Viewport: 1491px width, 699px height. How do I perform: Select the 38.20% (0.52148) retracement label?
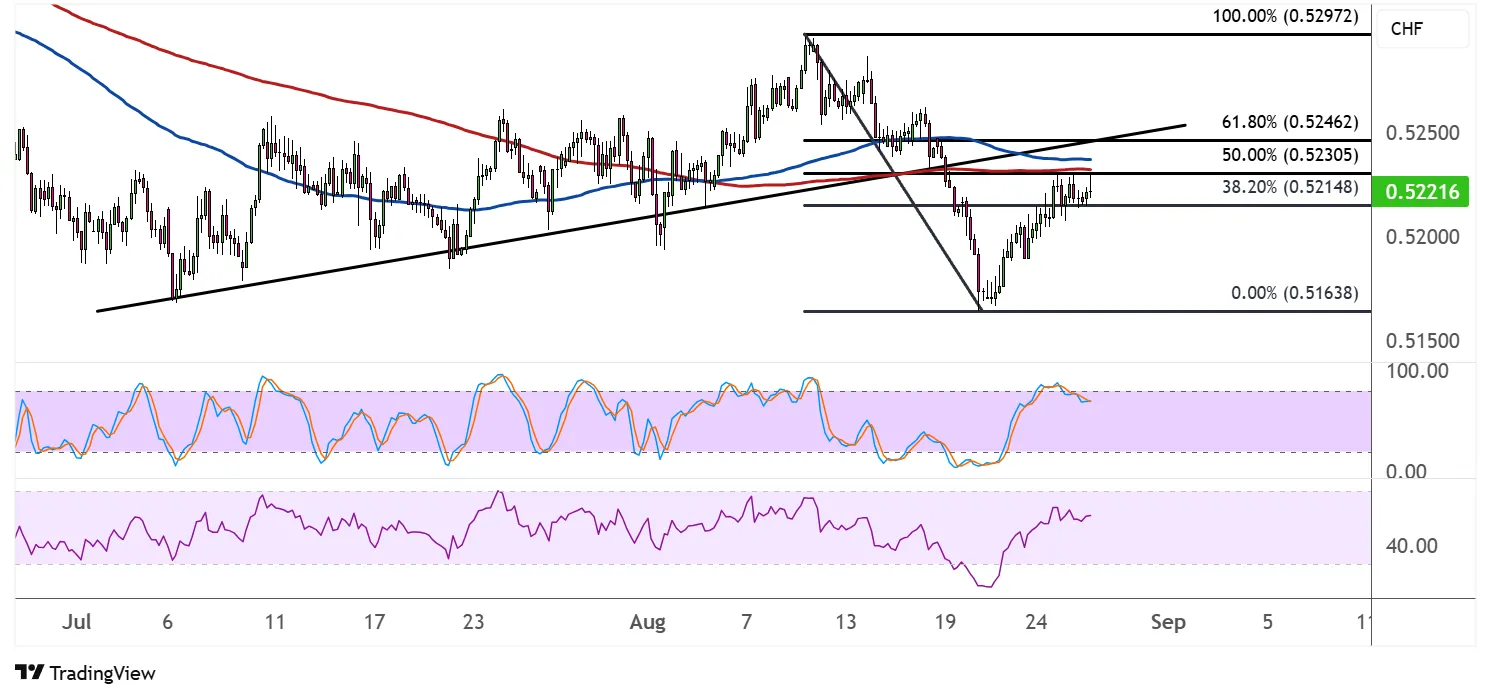1289,187
